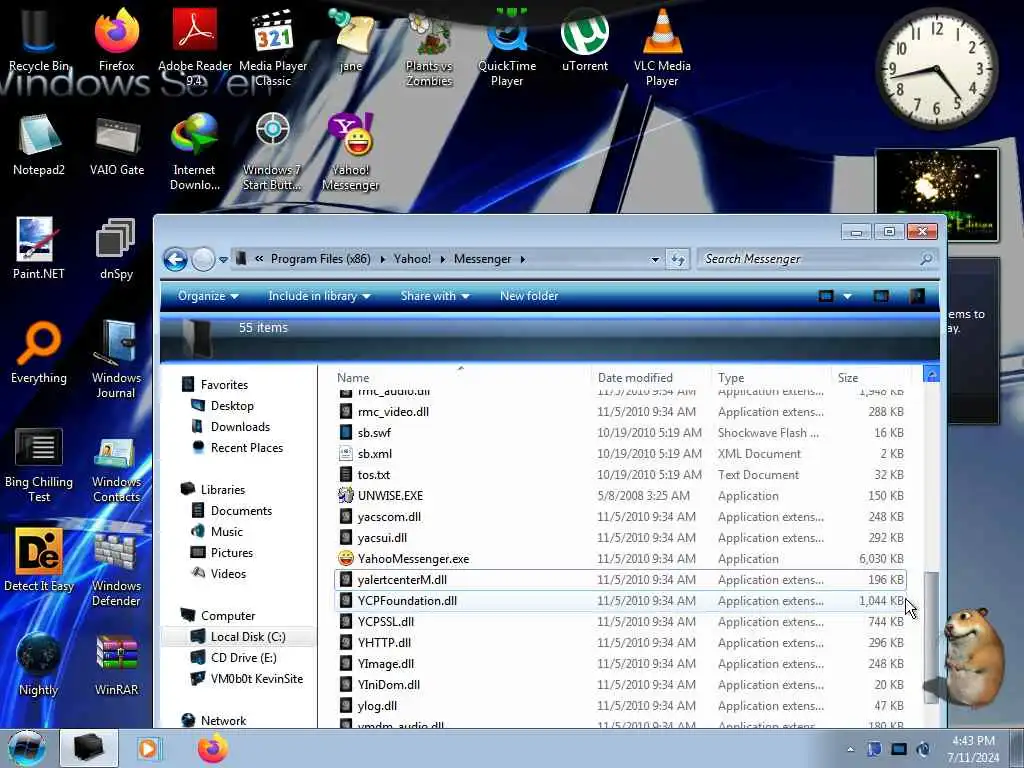This screenshot has height=768, width=1024.
Task: Open Recycle Bin on the desktop
Action: pyautogui.click(x=39, y=40)
